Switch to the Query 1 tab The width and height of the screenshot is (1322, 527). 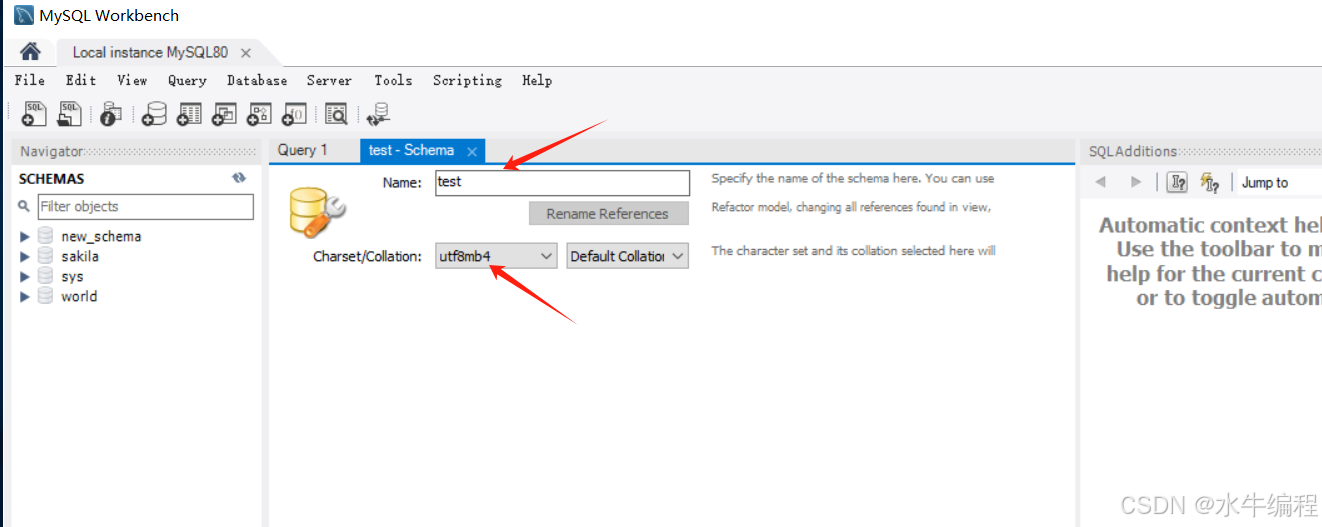point(303,150)
